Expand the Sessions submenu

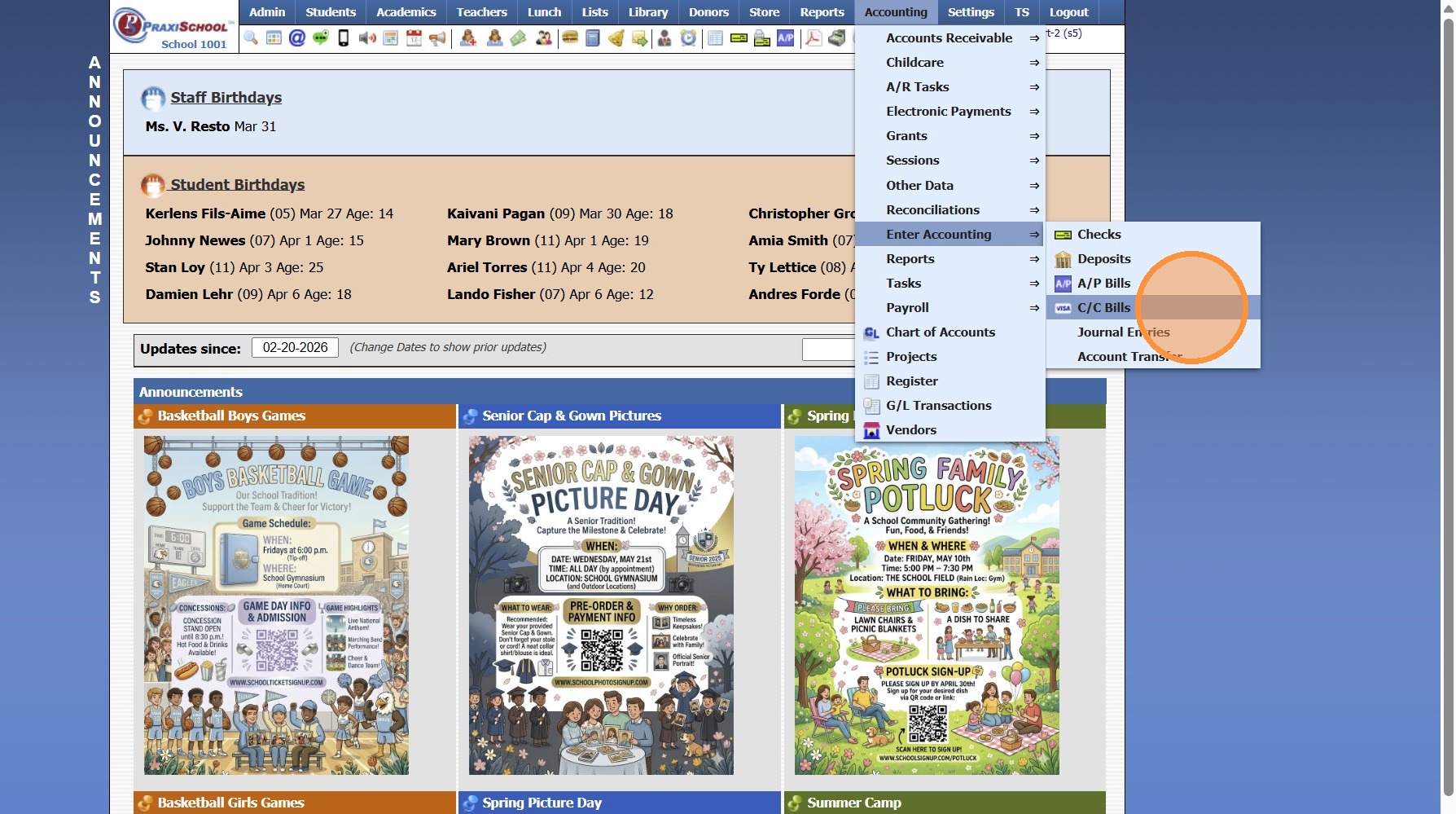(x=949, y=161)
